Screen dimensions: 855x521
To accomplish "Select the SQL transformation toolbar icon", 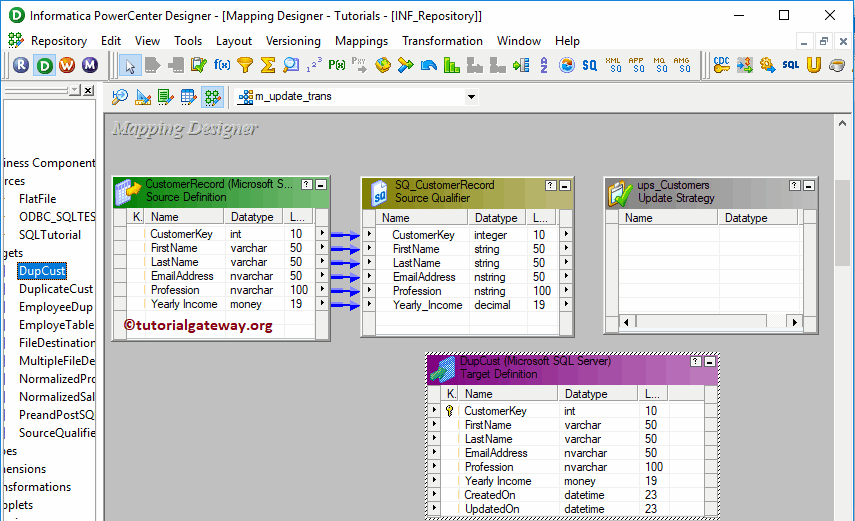I will [790, 65].
